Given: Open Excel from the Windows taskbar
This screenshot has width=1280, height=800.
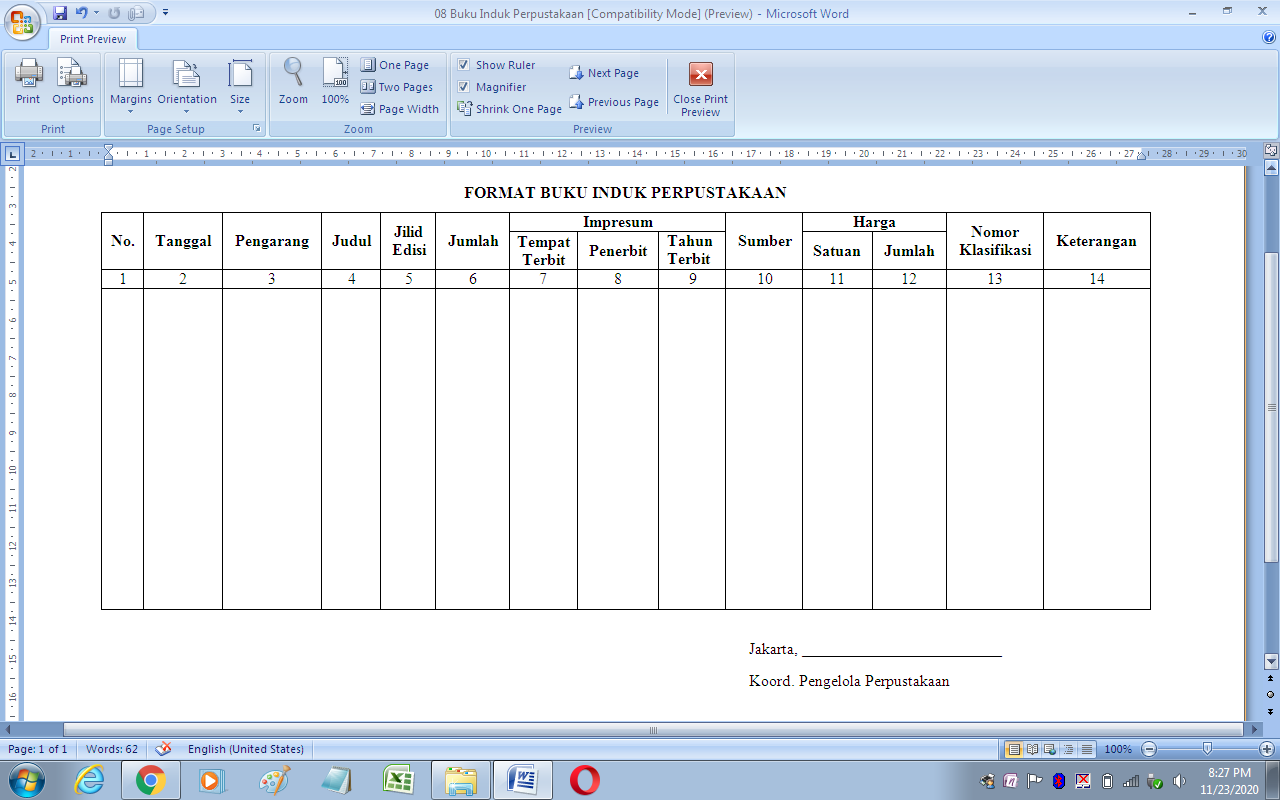Looking at the screenshot, I should pos(398,779).
